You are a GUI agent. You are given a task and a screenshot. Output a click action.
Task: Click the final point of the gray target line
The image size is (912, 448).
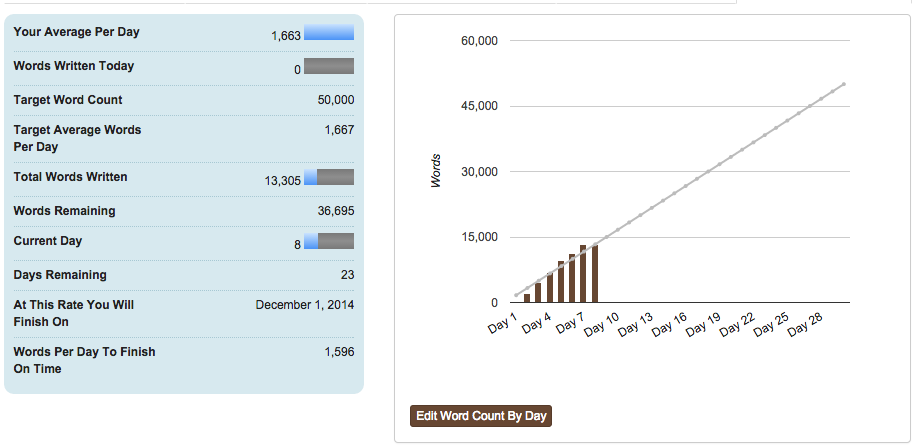(x=844, y=84)
